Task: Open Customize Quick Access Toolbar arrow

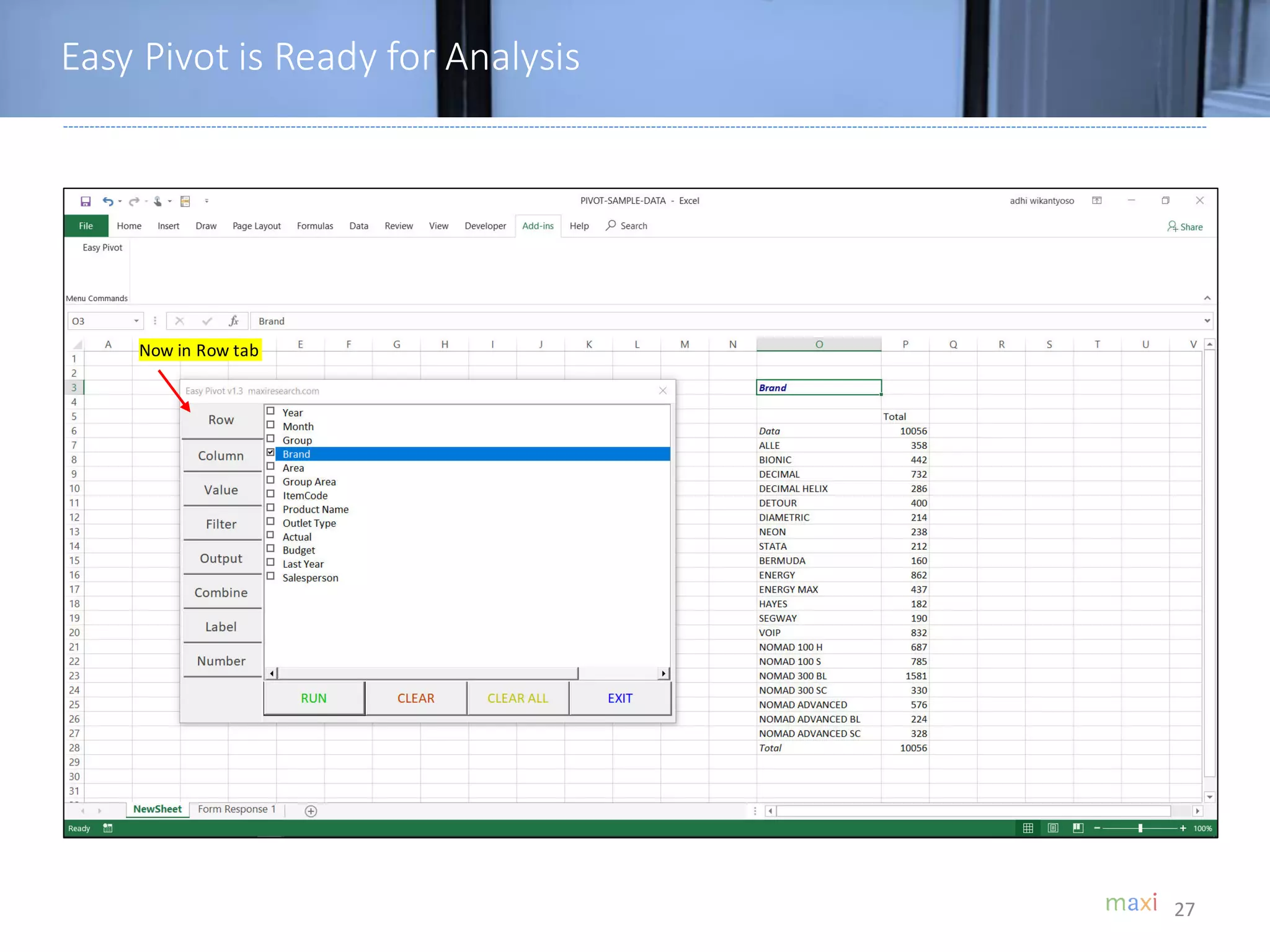Action: click(206, 201)
